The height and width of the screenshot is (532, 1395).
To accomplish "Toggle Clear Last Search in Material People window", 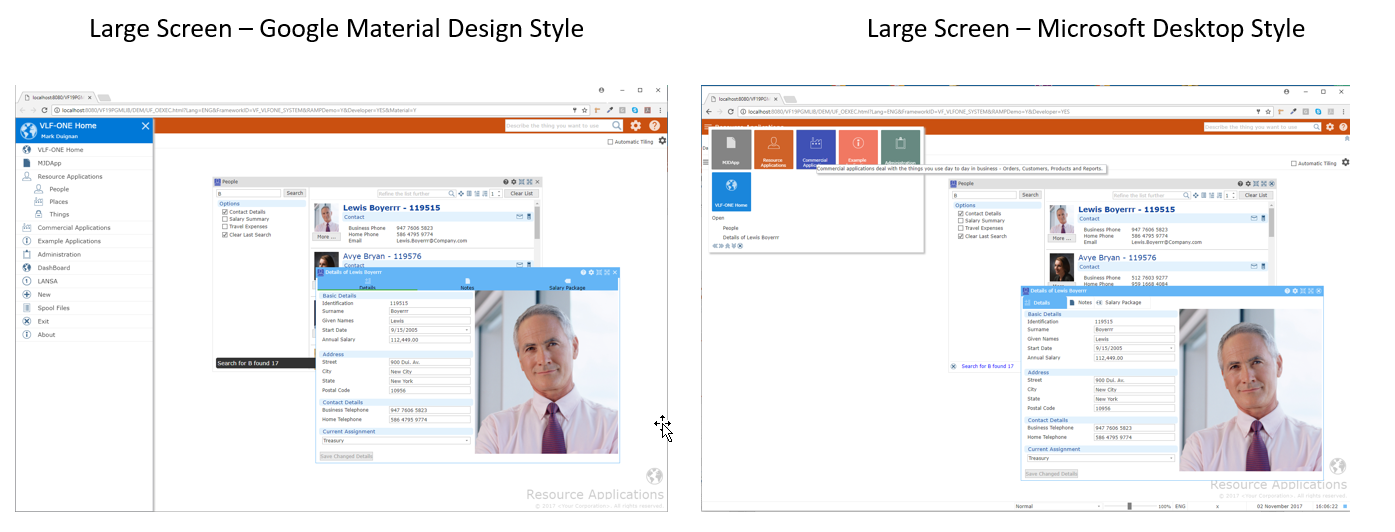I will (x=225, y=235).
